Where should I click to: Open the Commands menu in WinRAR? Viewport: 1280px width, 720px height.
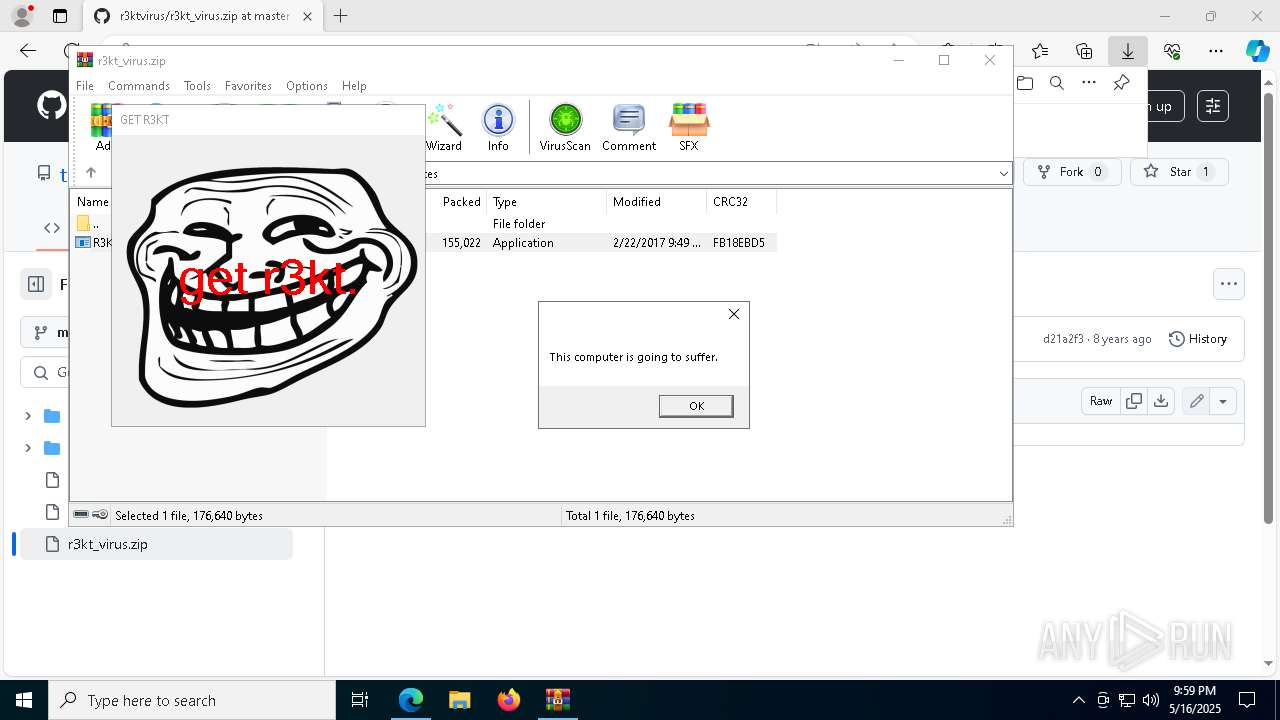pyautogui.click(x=139, y=86)
